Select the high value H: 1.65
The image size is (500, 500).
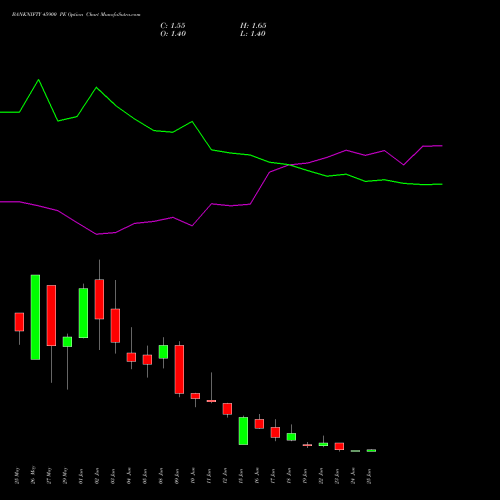[253, 26]
